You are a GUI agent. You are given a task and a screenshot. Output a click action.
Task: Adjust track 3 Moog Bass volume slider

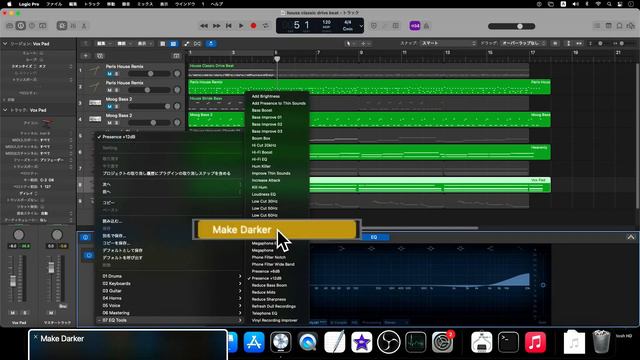click(149, 107)
